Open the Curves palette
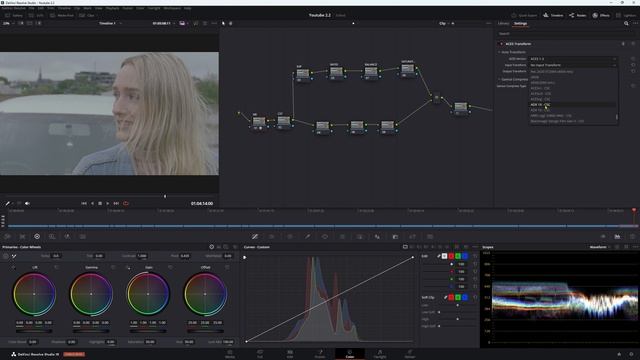640x360 pixels. pyautogui.click(x=255, y=236)
